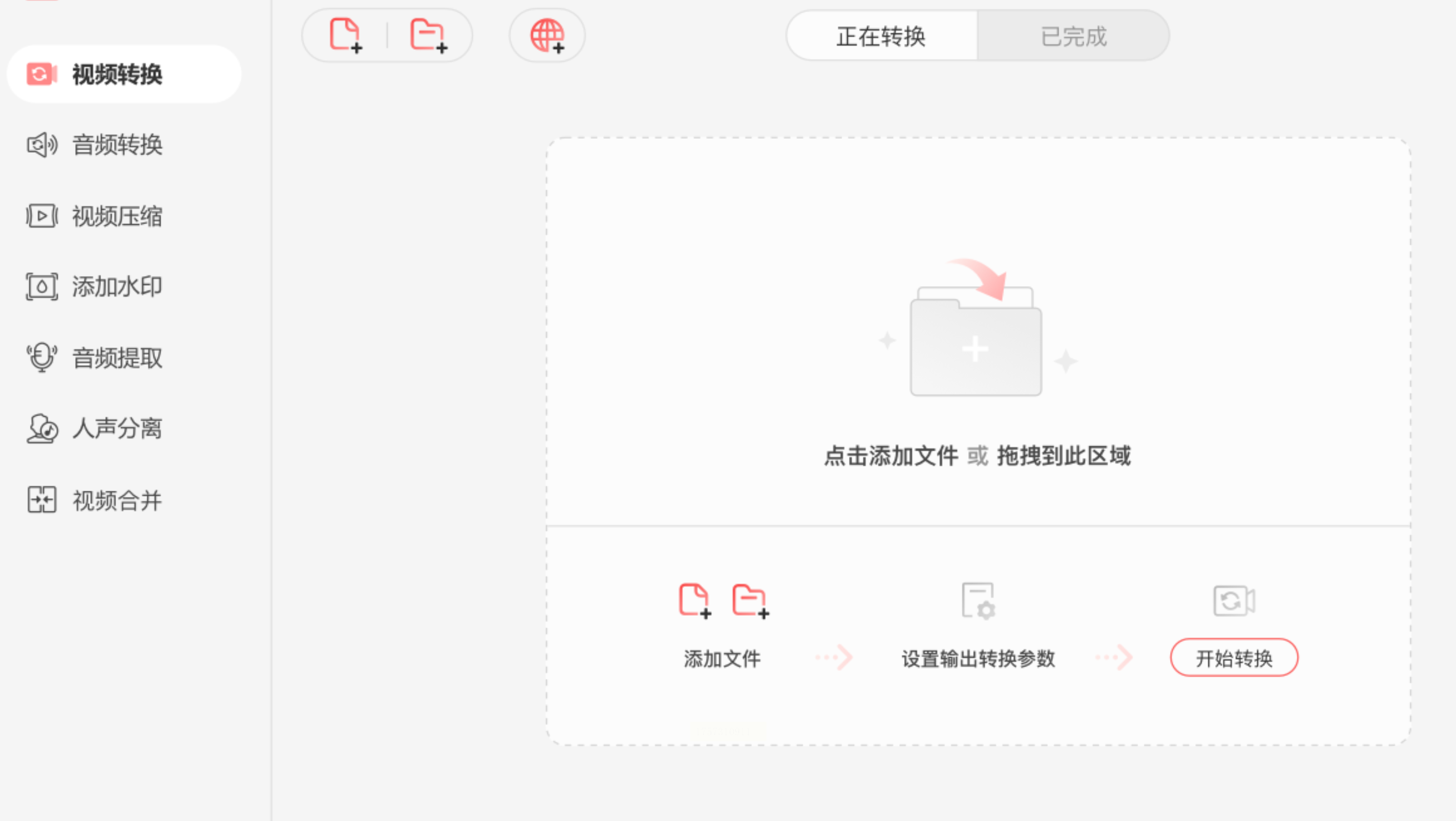Click the output settings document gear icon
This screenshot has width=1456, height=821.
[978, 601]
